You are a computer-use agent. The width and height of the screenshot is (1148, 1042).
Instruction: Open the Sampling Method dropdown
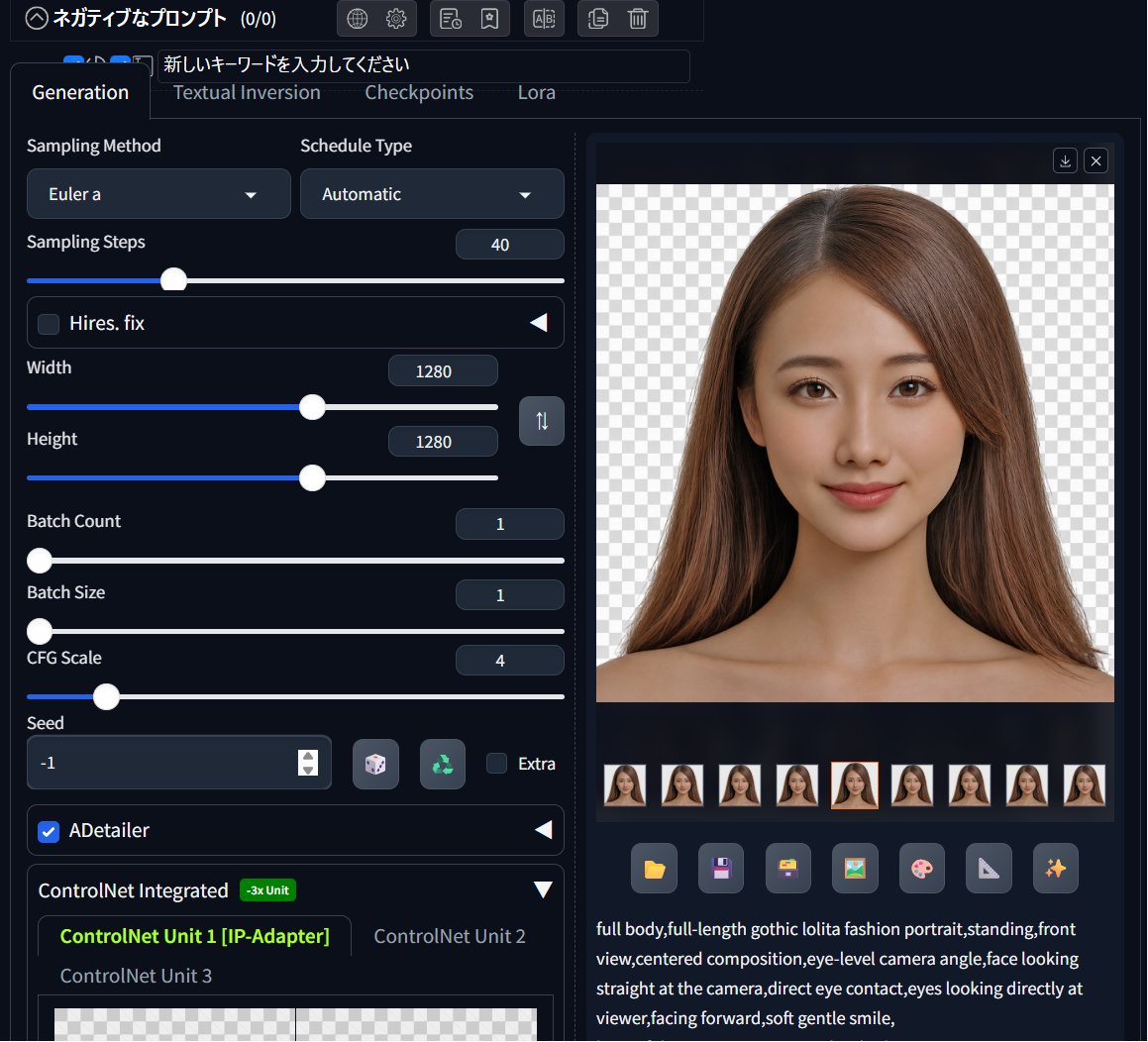click(158, 194)
